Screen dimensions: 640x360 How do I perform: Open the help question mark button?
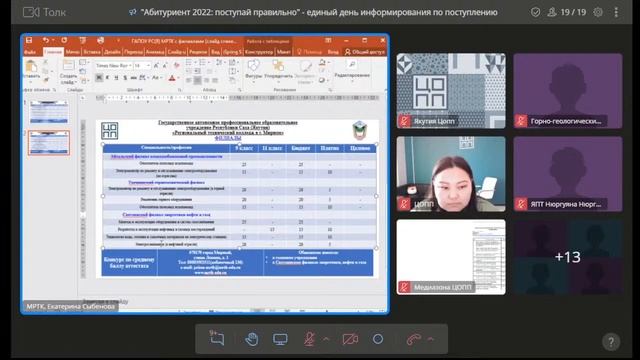coord(611,342)
